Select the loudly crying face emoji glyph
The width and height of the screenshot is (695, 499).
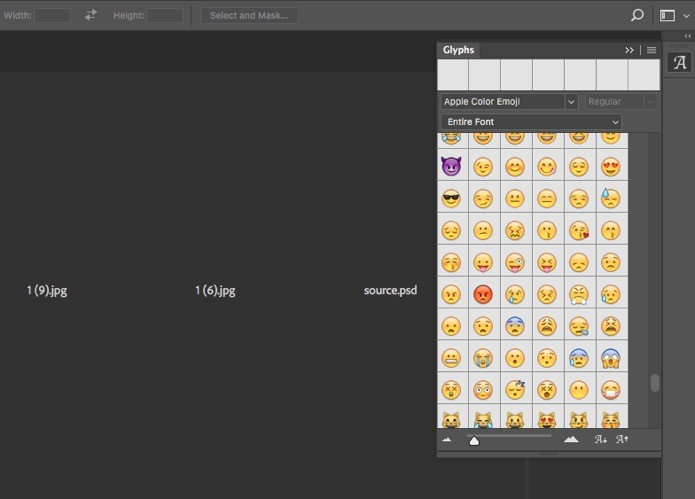(483, 358)
